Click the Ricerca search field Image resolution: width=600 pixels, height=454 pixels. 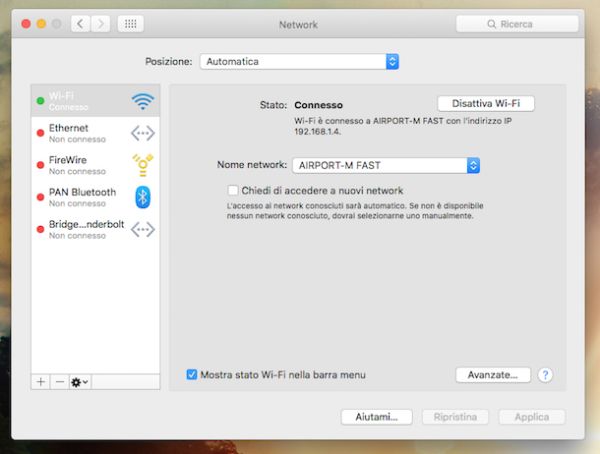[x=517, y=23]
